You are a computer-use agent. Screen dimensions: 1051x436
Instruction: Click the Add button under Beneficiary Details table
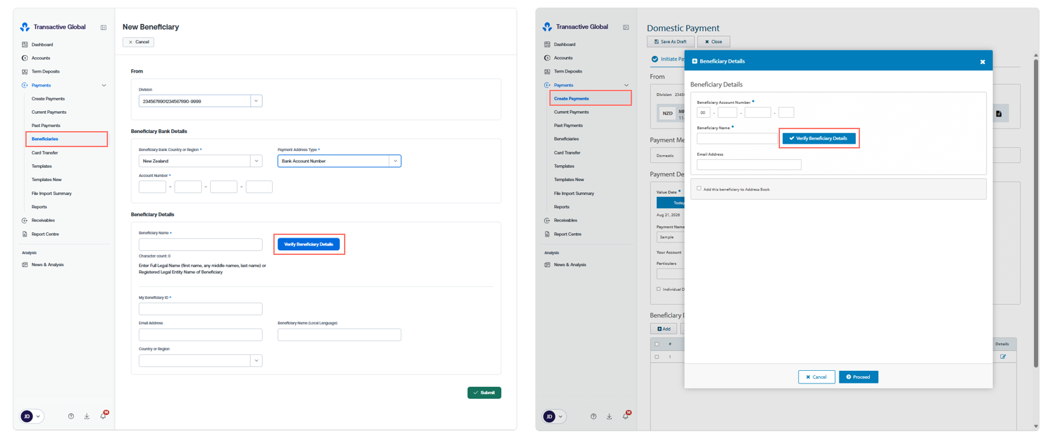[x=664, y=329]
